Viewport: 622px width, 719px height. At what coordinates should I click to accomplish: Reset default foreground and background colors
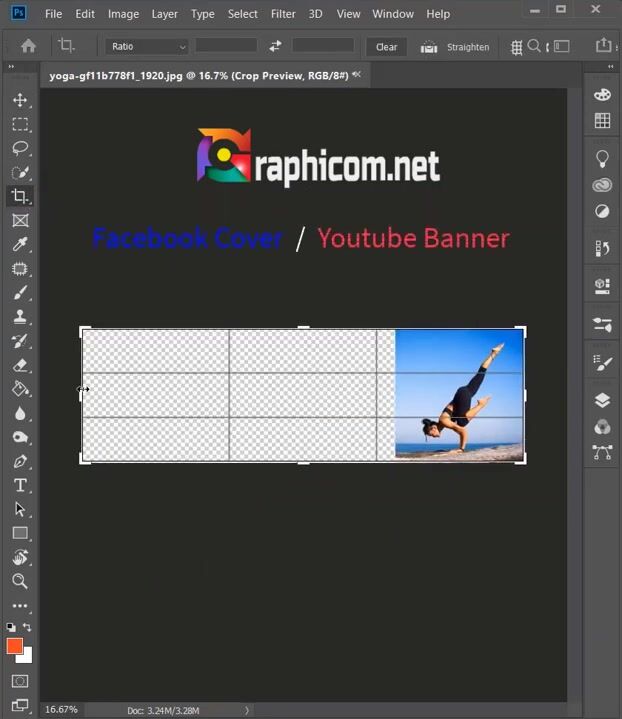pos(11,627)
